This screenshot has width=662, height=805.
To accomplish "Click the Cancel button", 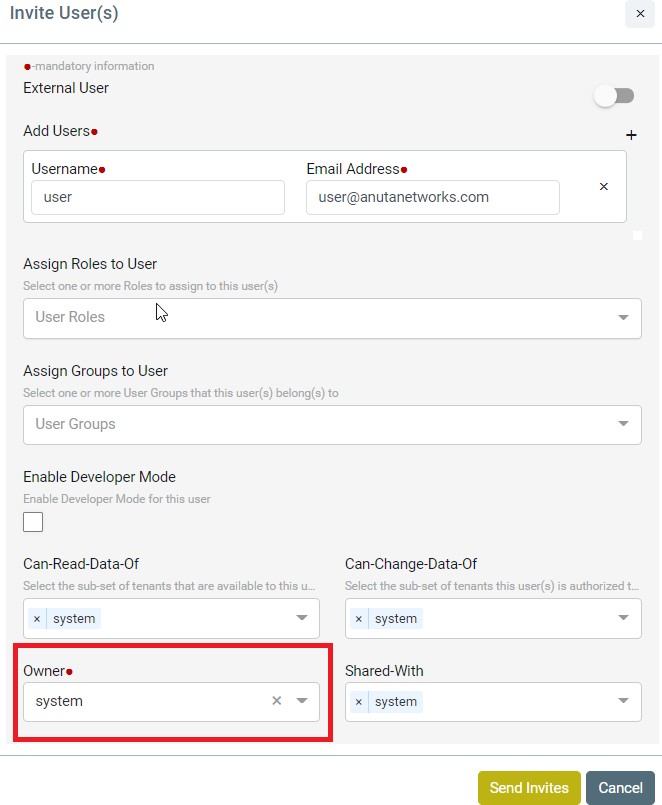I will (x=620, y=788).
